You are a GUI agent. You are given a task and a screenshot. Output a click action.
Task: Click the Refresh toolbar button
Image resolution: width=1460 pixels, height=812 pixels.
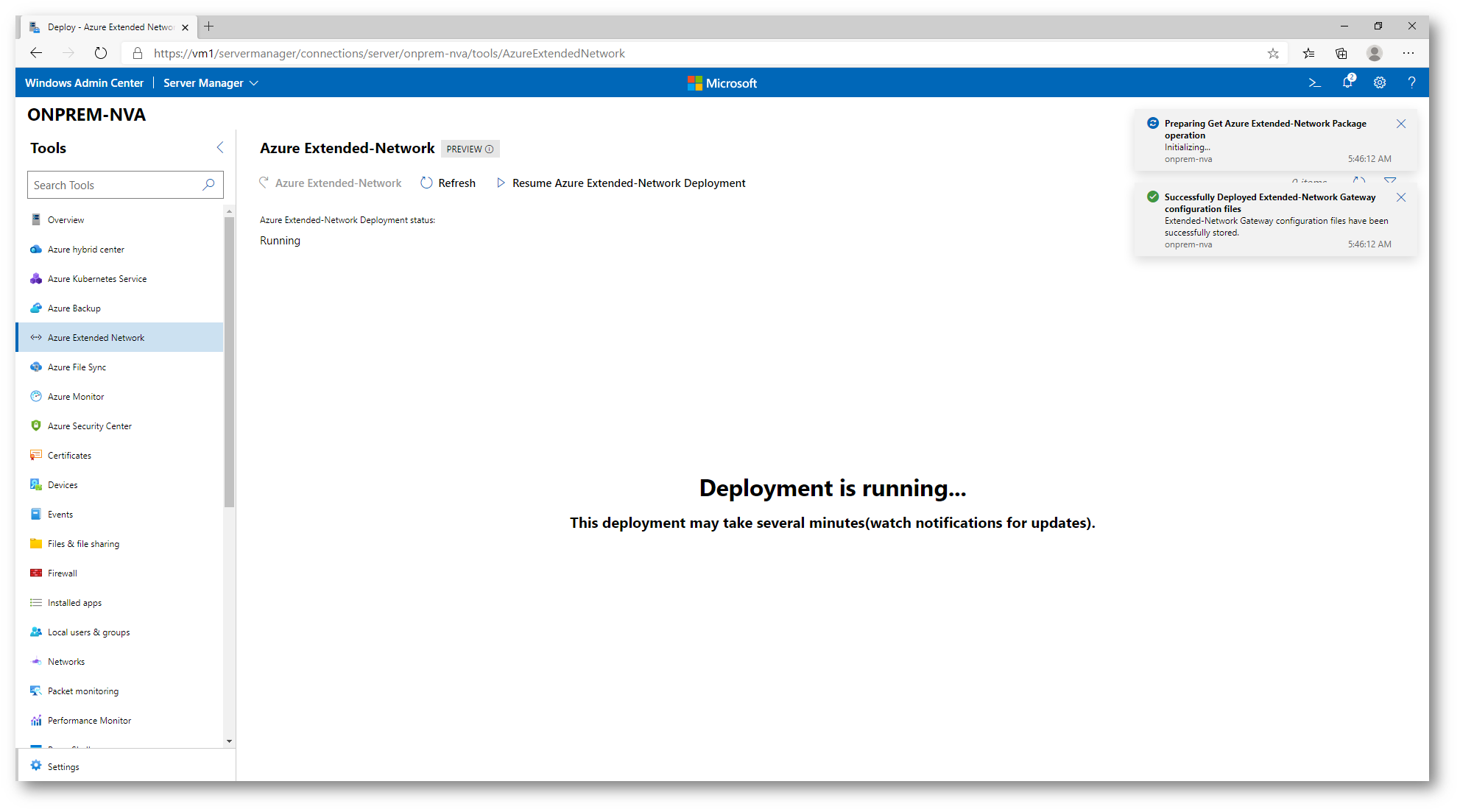pos(448,183)
